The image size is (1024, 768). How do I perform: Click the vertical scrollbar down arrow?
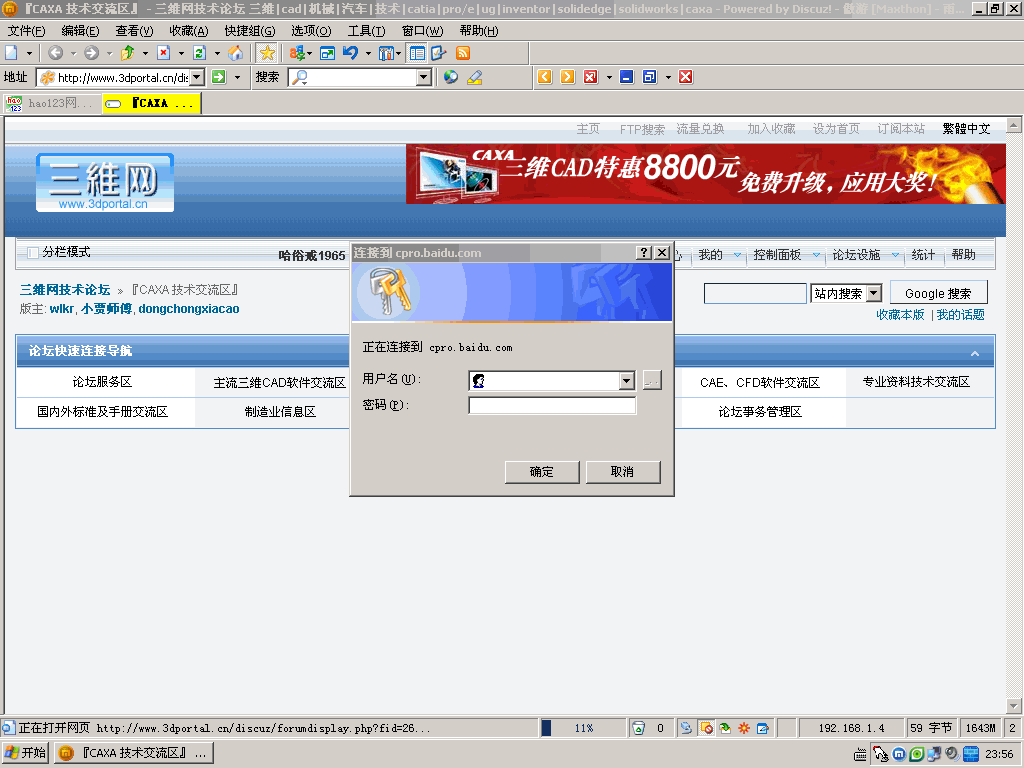click(x=1014, y=705)
